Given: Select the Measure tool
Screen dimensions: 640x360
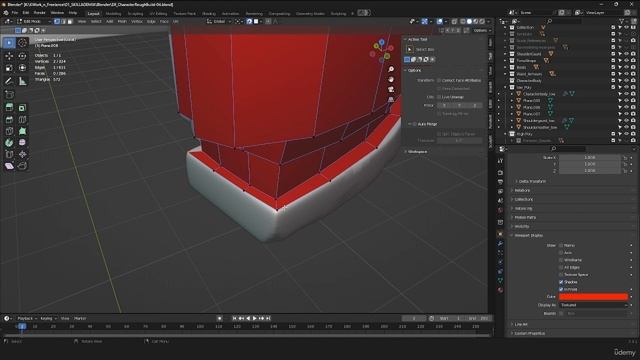Looking at the screenshot, I should point(22,82).
